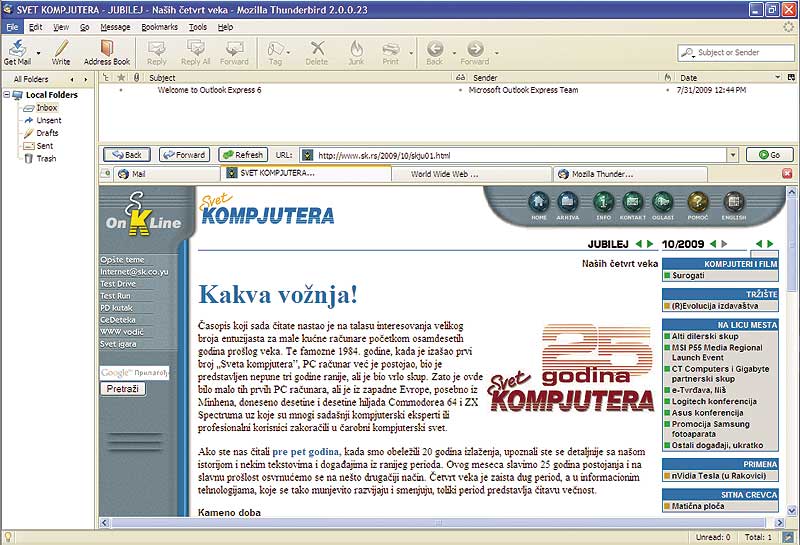Select the Drafts folder
Image resolution: width=800 pixels, height=545 pixels.
tap(47, 133)
